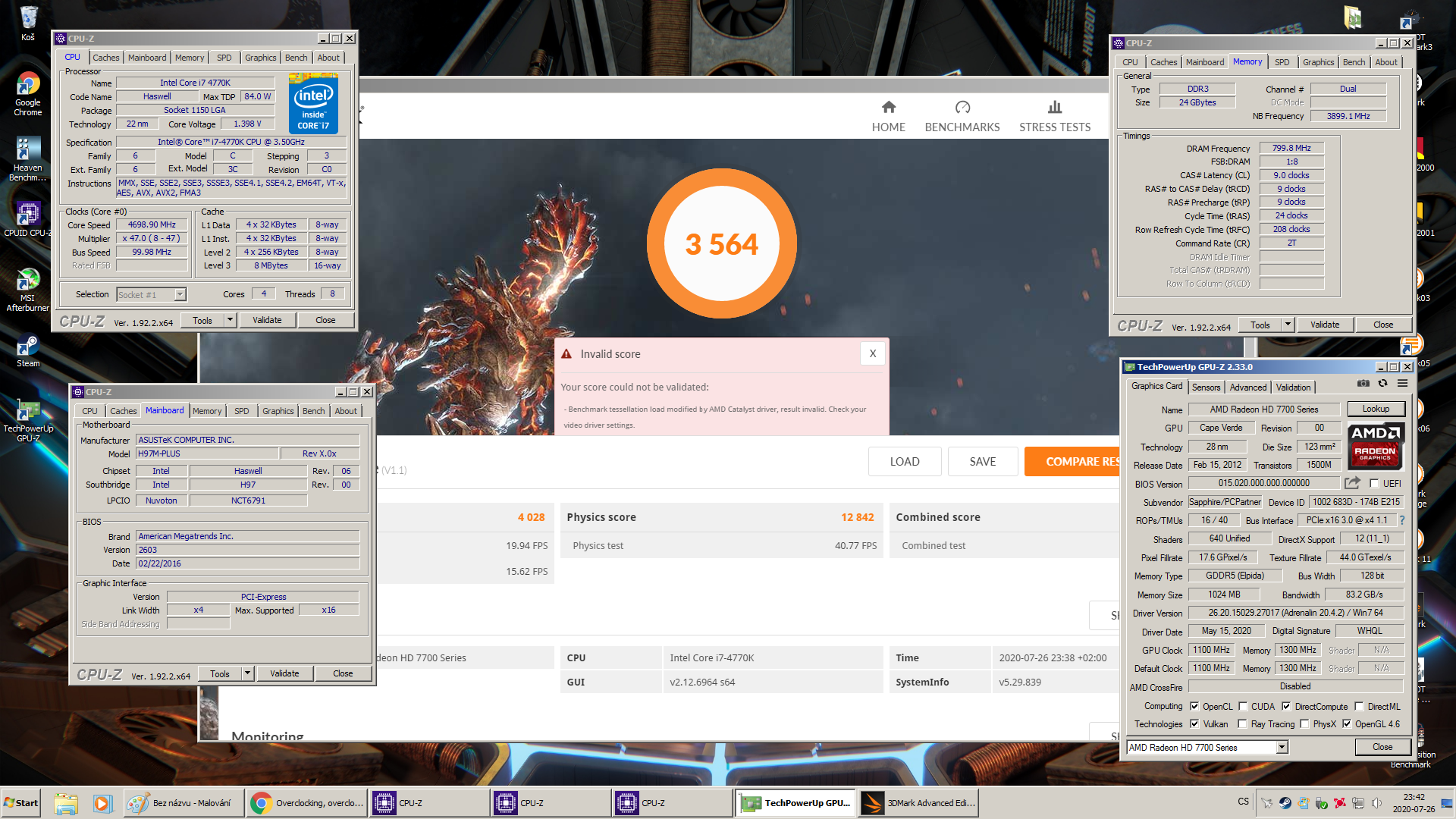Click the Bus Interface question mark icon
This screenshot has width=1456, height=819.
pyautogui.click(x=1402, y=520)
